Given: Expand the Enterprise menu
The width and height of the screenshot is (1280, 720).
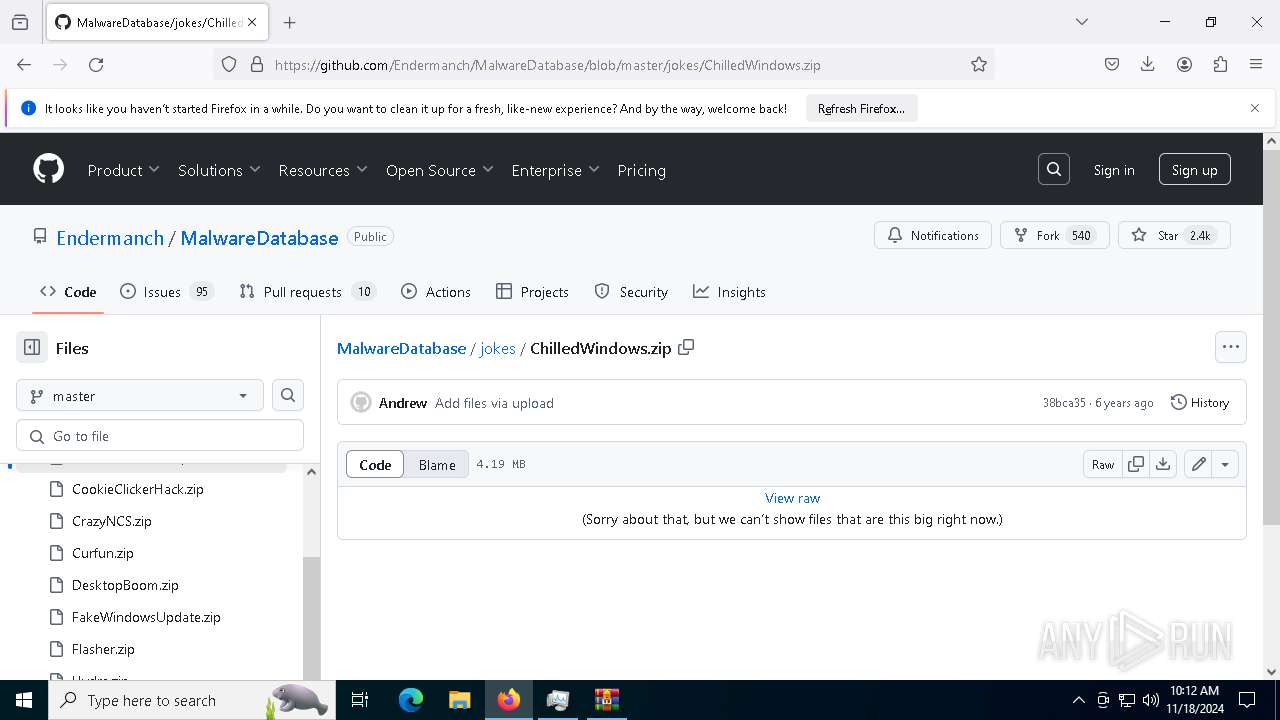Looking at the screenshot, I should pyautogui.click(x=555, y=170).
